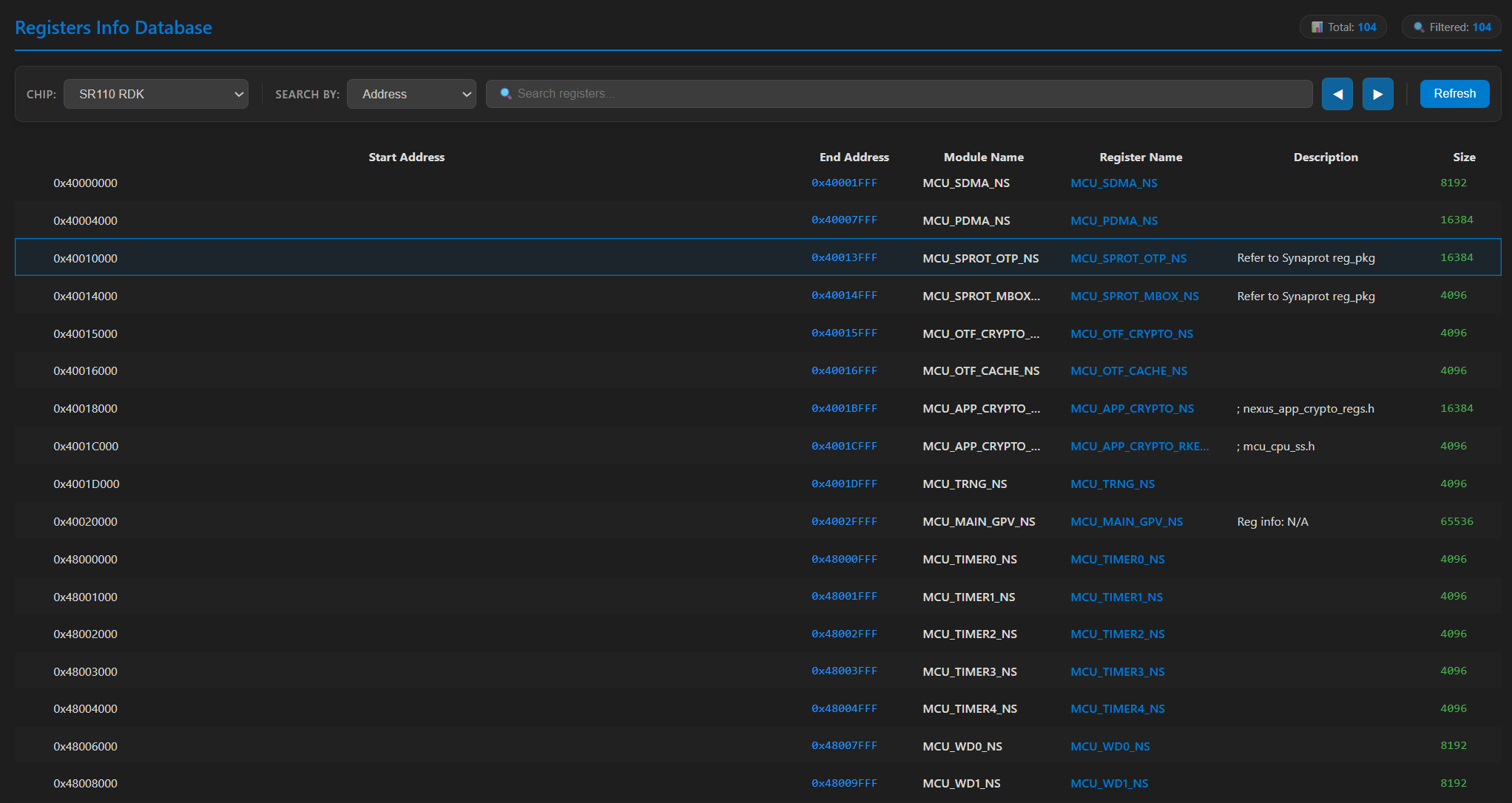Click the 0x48009FFF end address link

point(845,782)
